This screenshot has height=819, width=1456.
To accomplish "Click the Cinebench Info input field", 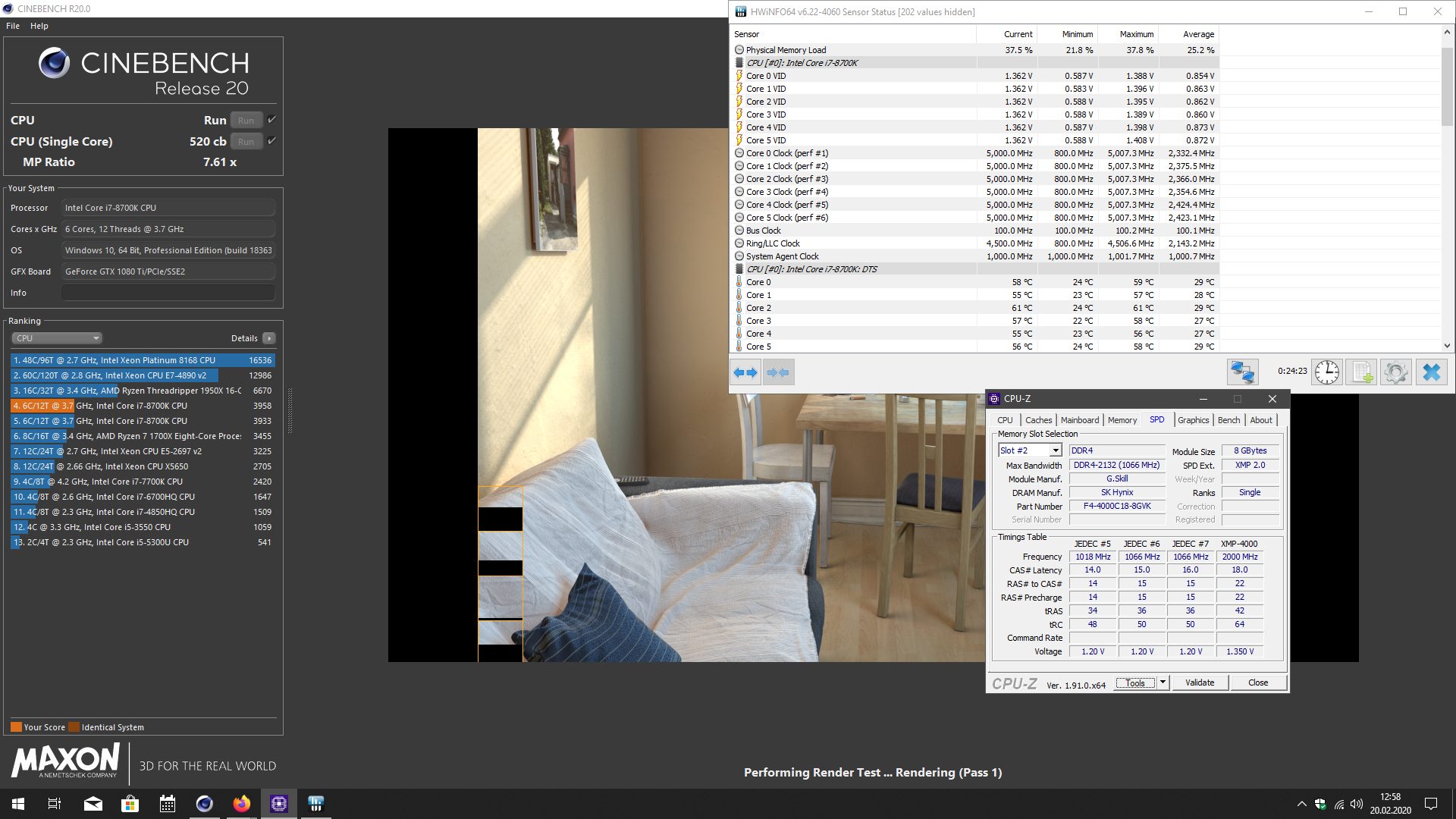I will [168, 293].
